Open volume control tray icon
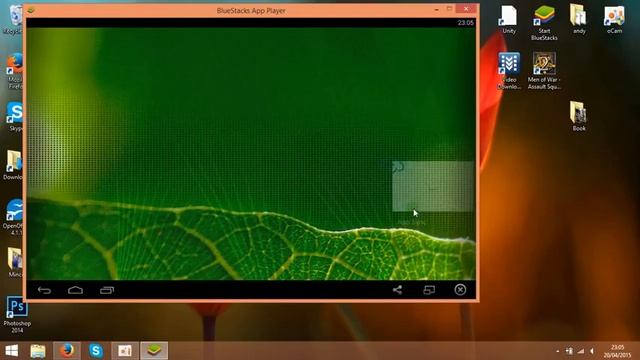The width and height of the screenshot is (640, 360). click(x=592, y=351)
